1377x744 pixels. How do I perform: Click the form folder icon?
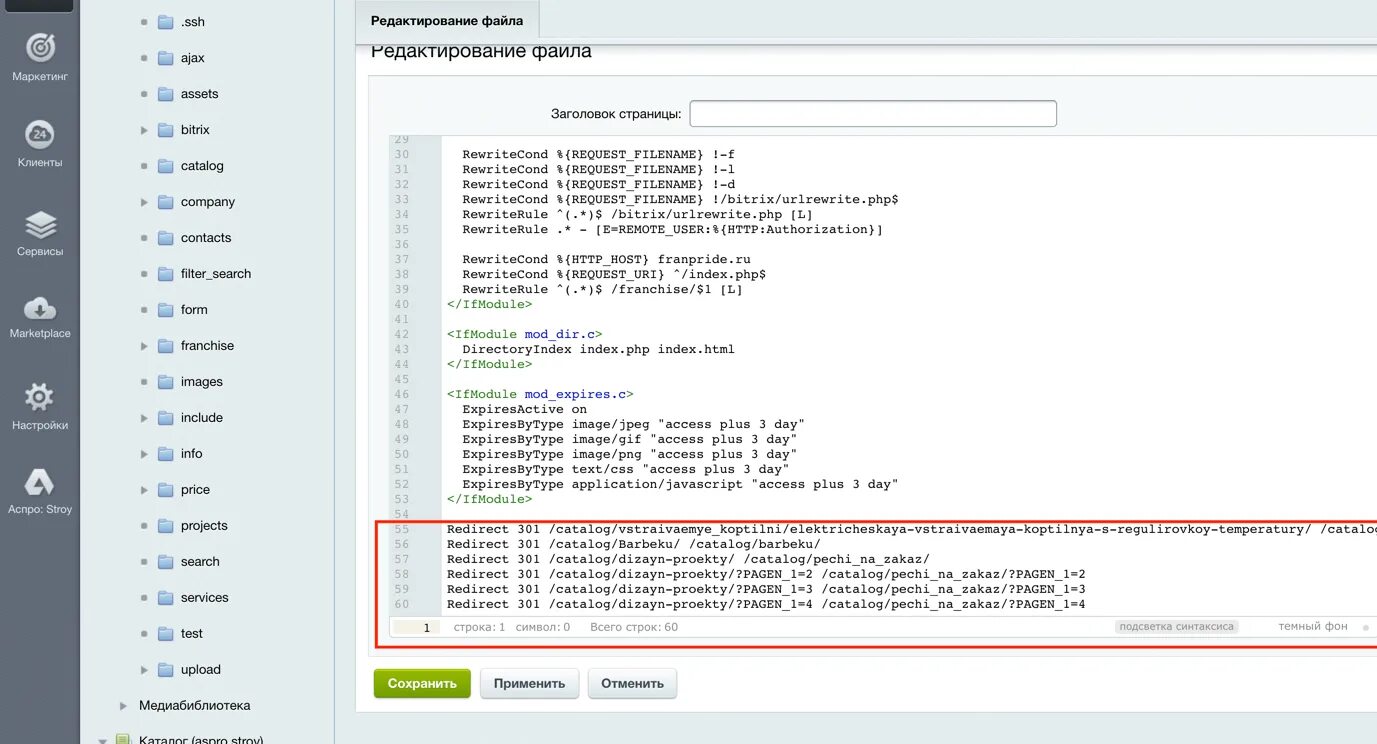pos(166,310)
